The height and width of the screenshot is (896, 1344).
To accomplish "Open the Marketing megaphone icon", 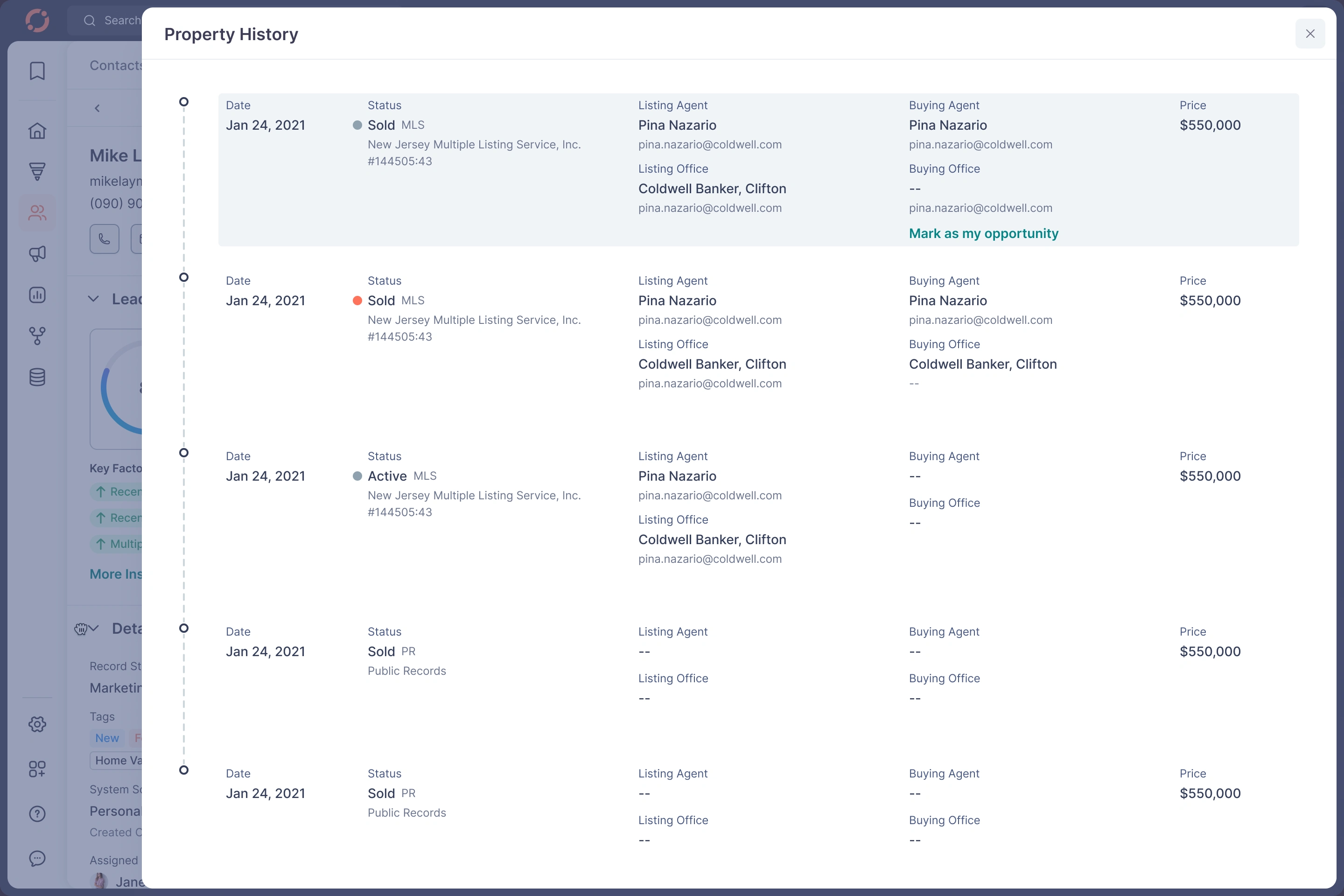I will 37,254.
